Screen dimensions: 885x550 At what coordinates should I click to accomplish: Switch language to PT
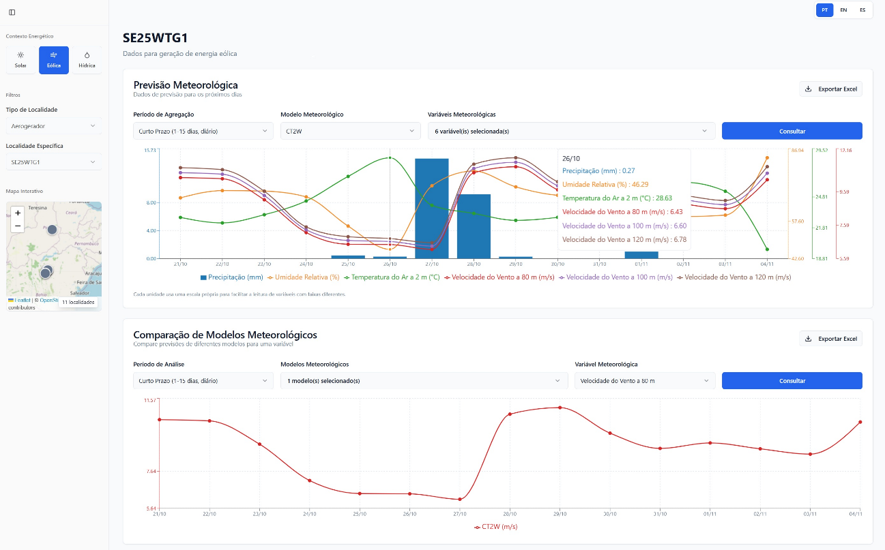825,10
